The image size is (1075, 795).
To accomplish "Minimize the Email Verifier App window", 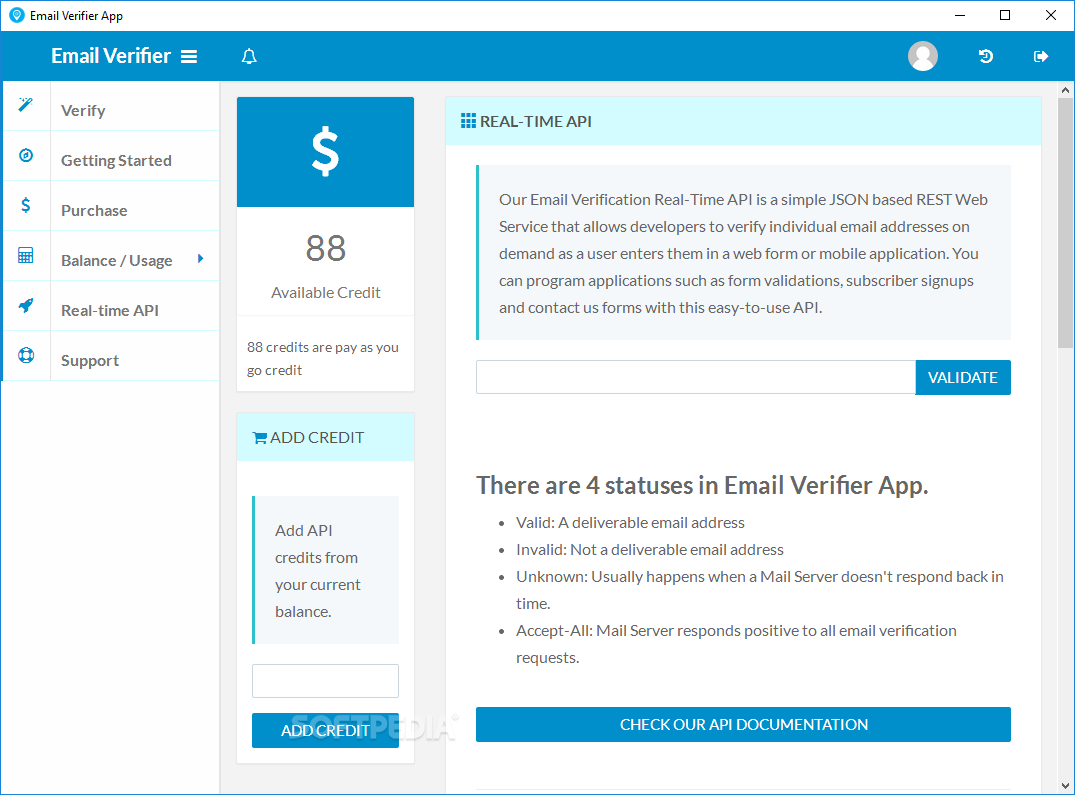I will click(x=960, y=15).
